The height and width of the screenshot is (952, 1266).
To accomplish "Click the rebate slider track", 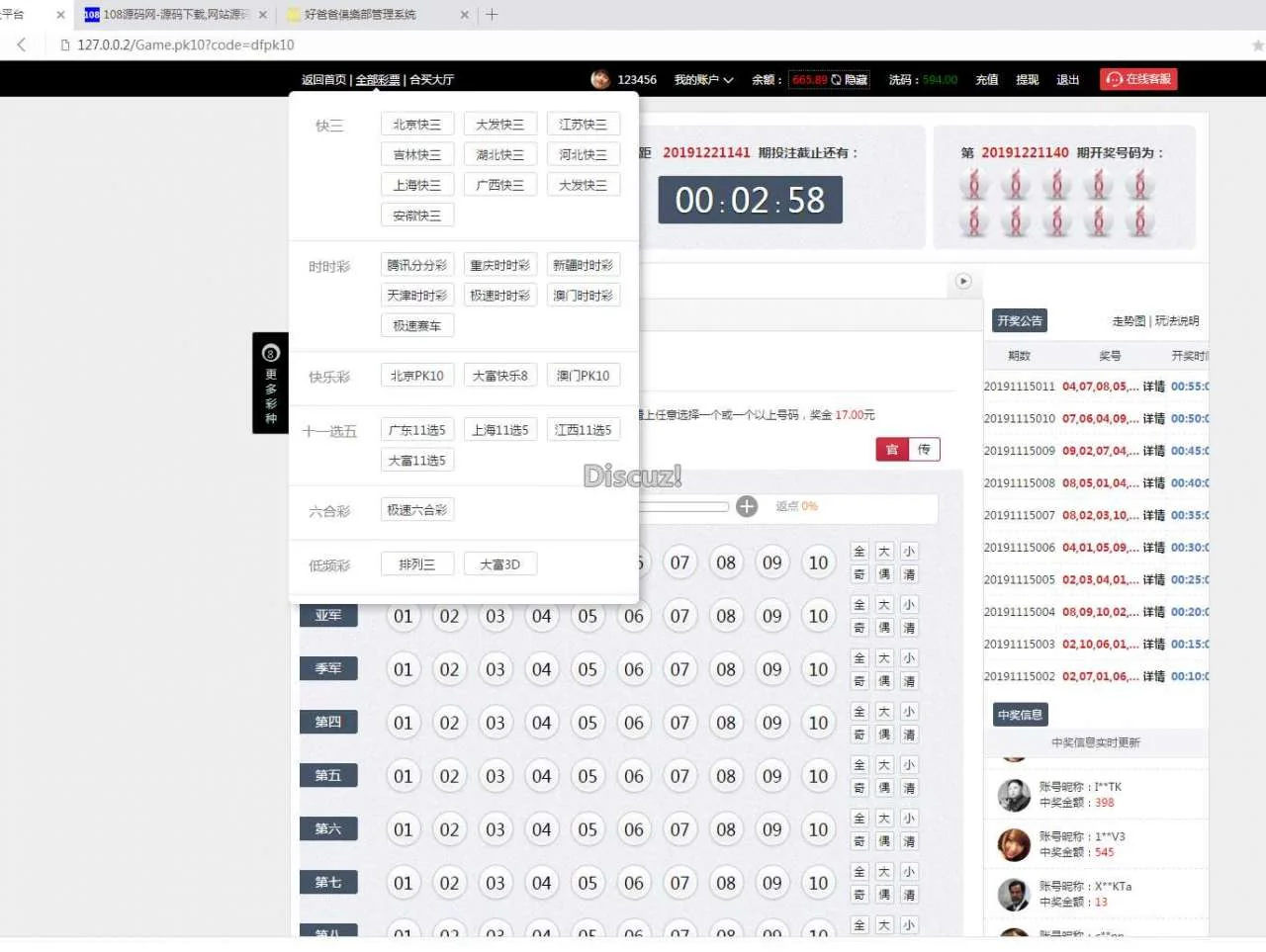I will click(684, 506).
